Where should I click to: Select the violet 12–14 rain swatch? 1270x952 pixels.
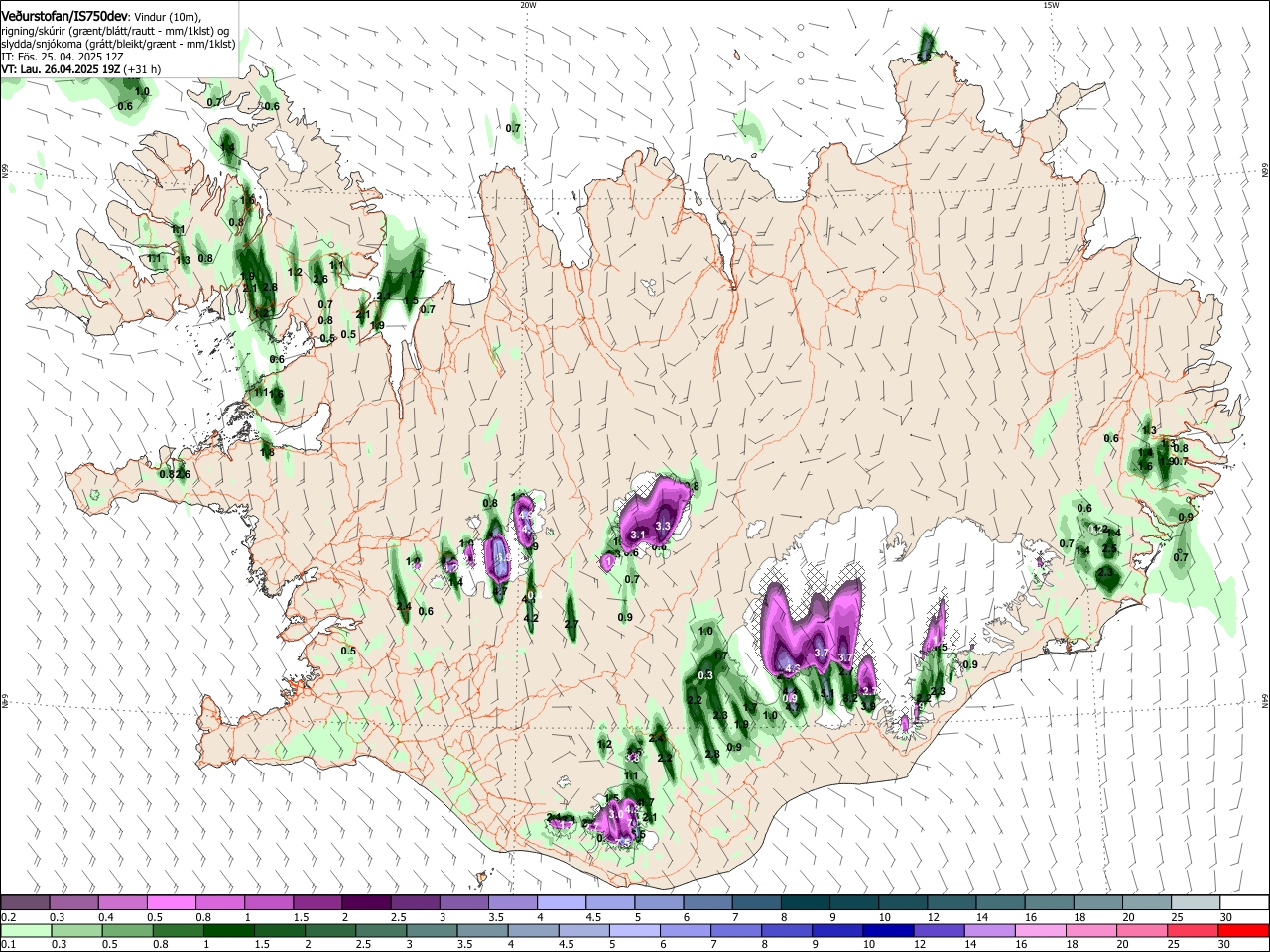click(939, 930)
